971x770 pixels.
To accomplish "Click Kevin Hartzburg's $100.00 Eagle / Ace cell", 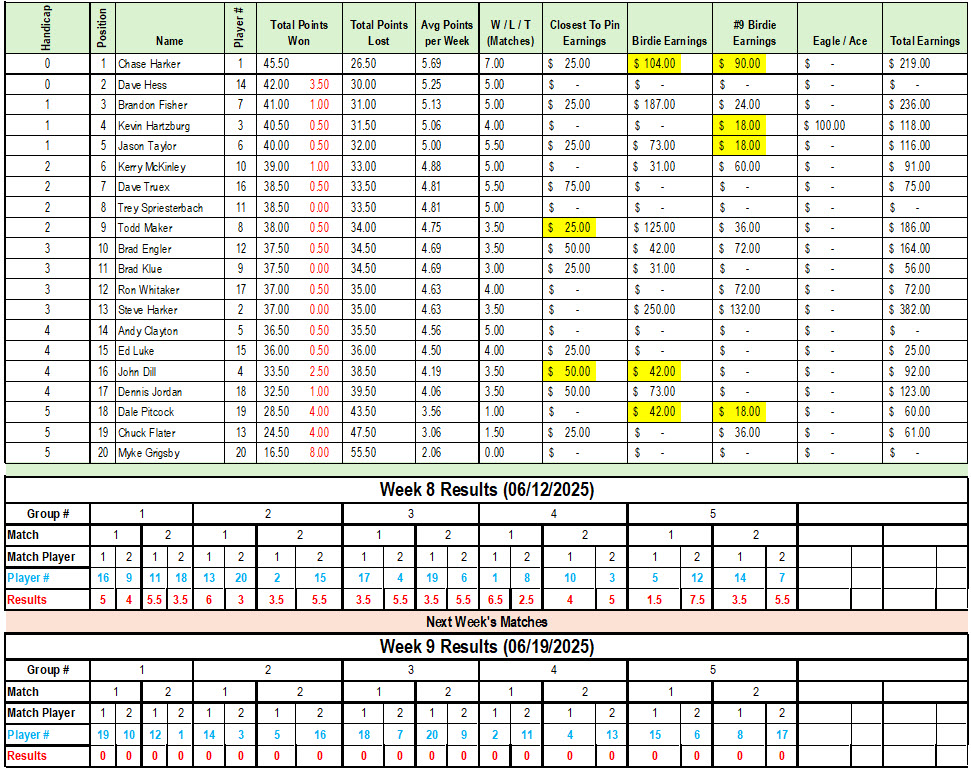I will point(840,126).
